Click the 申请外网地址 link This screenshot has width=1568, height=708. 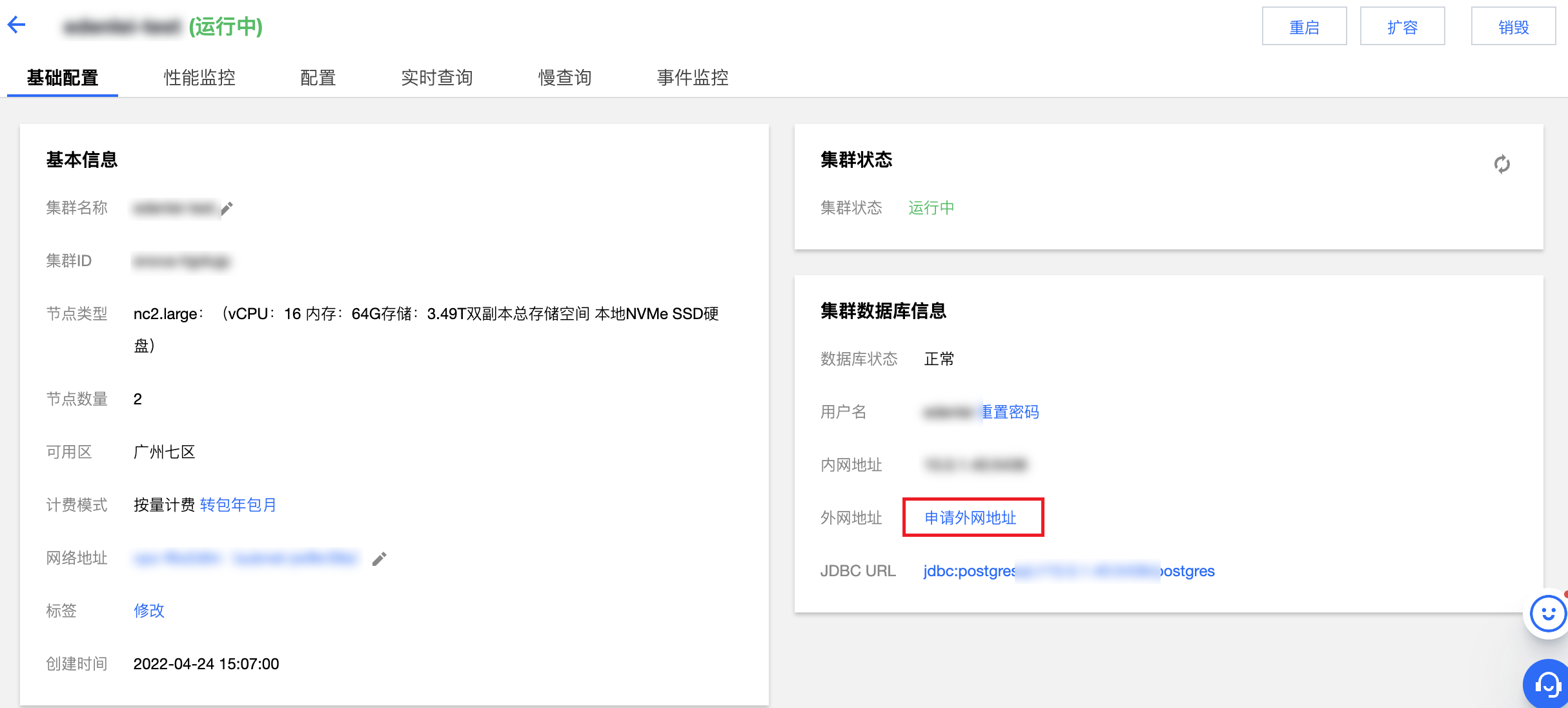[971, 518]
